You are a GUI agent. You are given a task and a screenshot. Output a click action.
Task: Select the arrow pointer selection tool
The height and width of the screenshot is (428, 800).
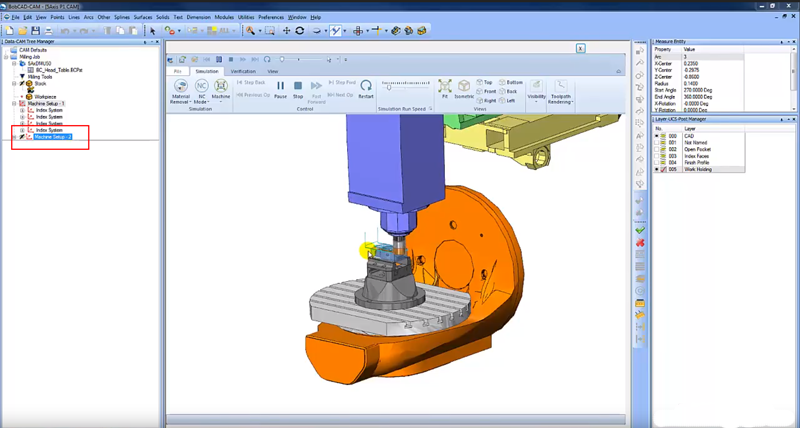point(153,31)
